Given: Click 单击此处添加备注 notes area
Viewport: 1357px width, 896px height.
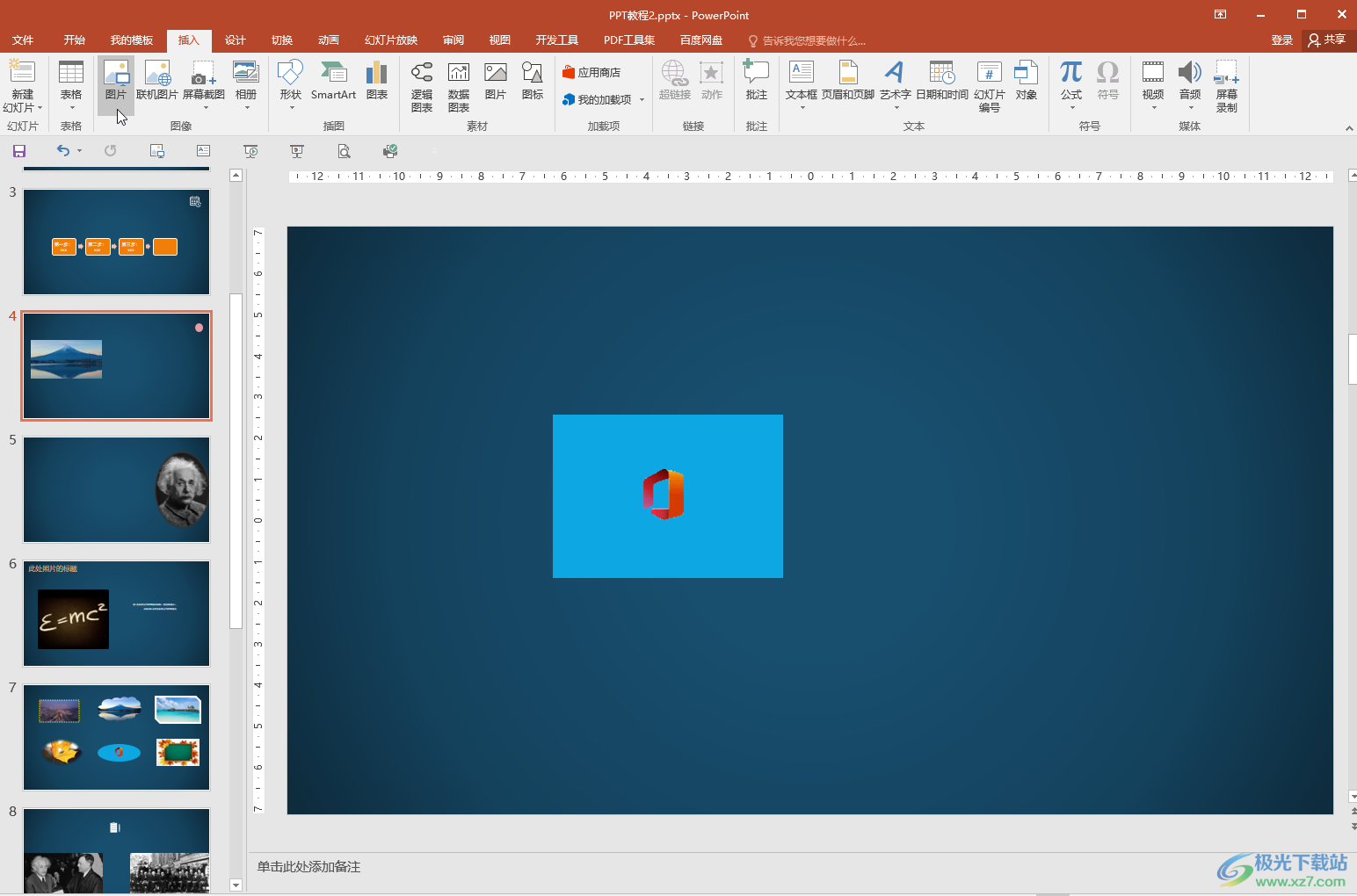Looking at the screenshot, I should pos(308,867).
